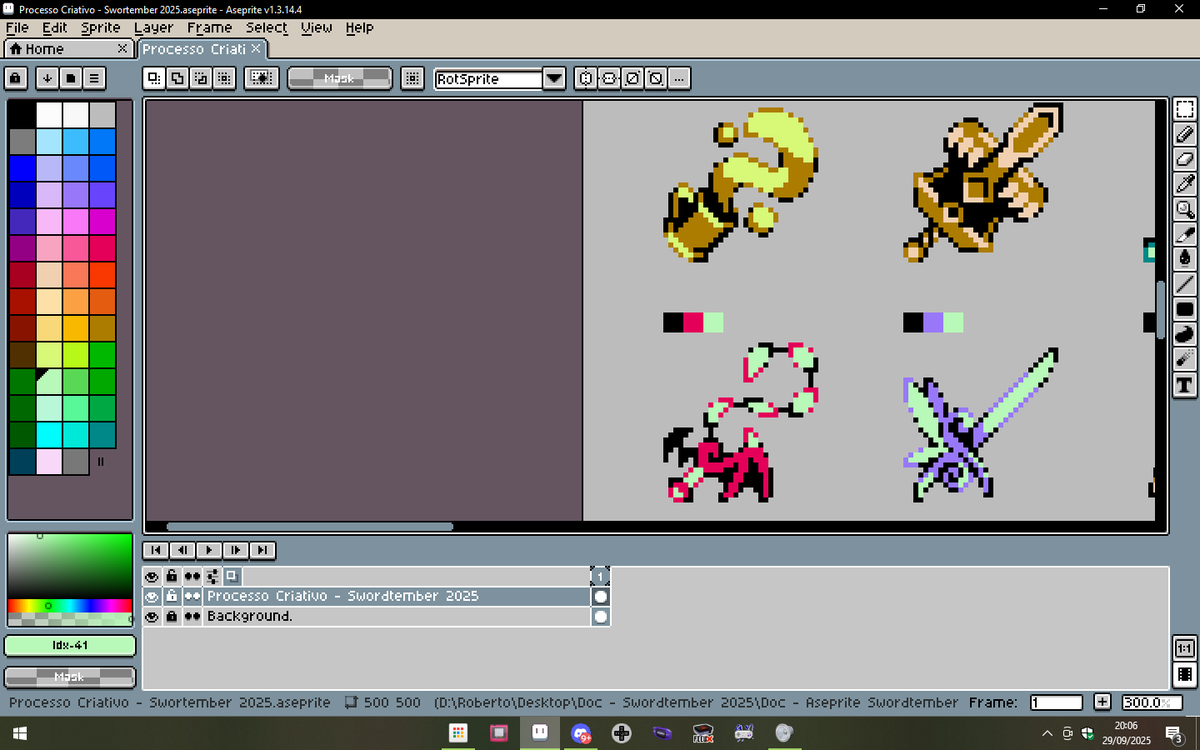The width and height of the screenshot is (1200, 750).
Task: Click the Mask background color button
Action: pyautogui.click(x=69, y=677)
